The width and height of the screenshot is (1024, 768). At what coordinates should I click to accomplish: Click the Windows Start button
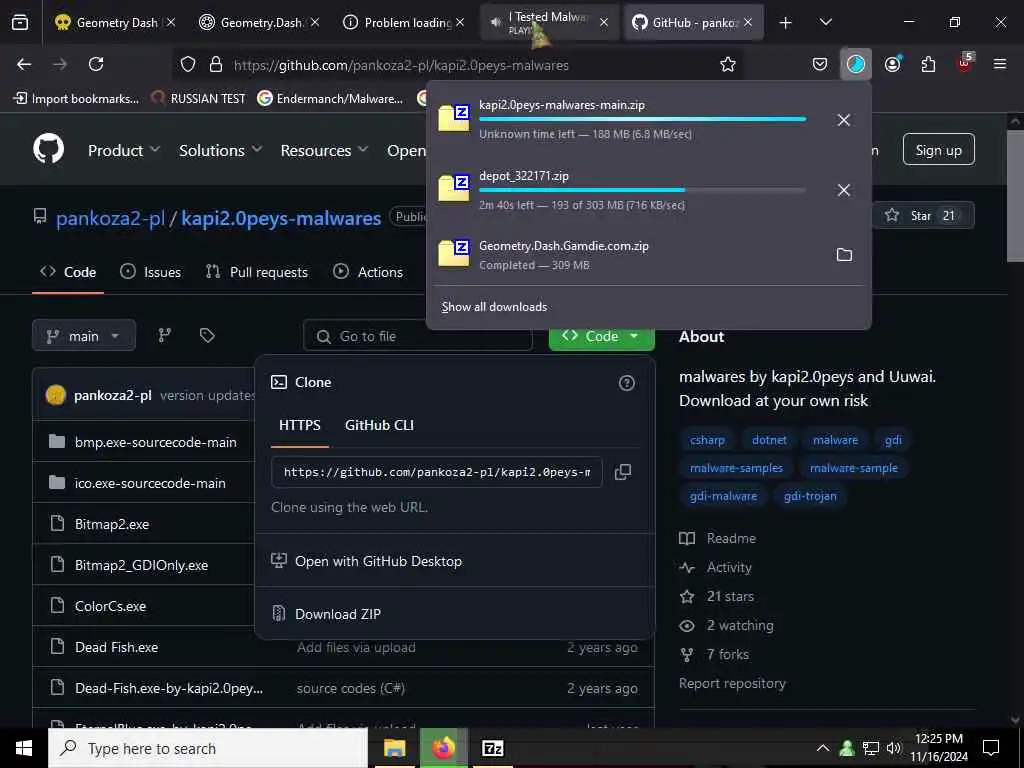24,748
